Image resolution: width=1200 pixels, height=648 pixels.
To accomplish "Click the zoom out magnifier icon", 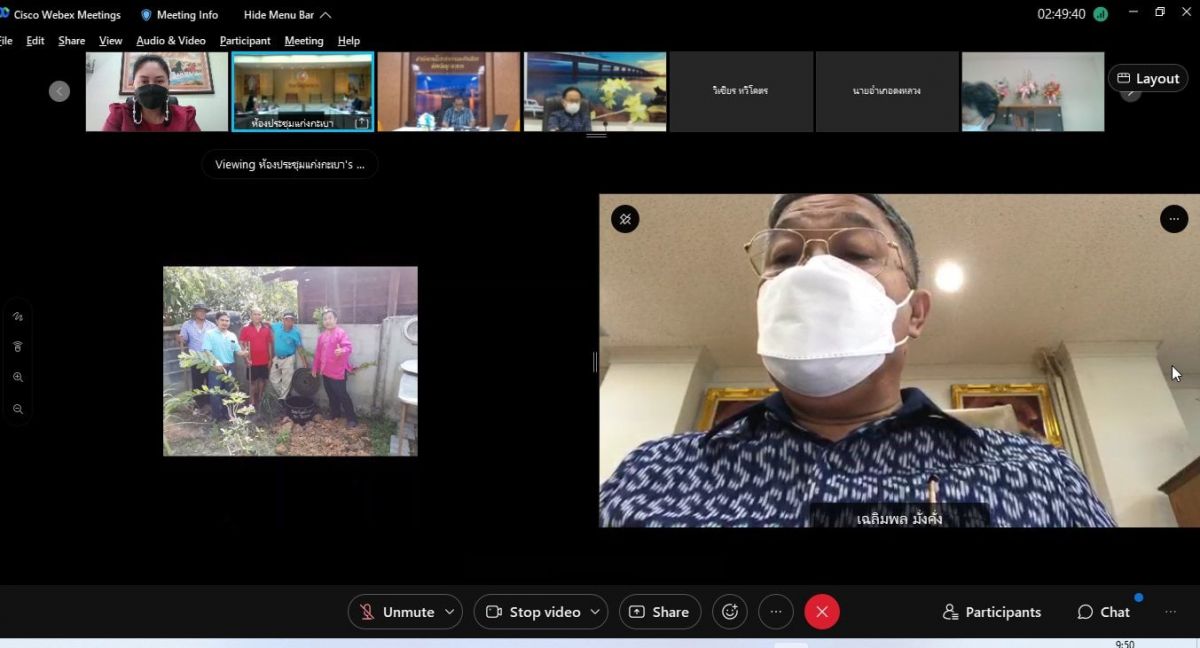I will point(18,409).
